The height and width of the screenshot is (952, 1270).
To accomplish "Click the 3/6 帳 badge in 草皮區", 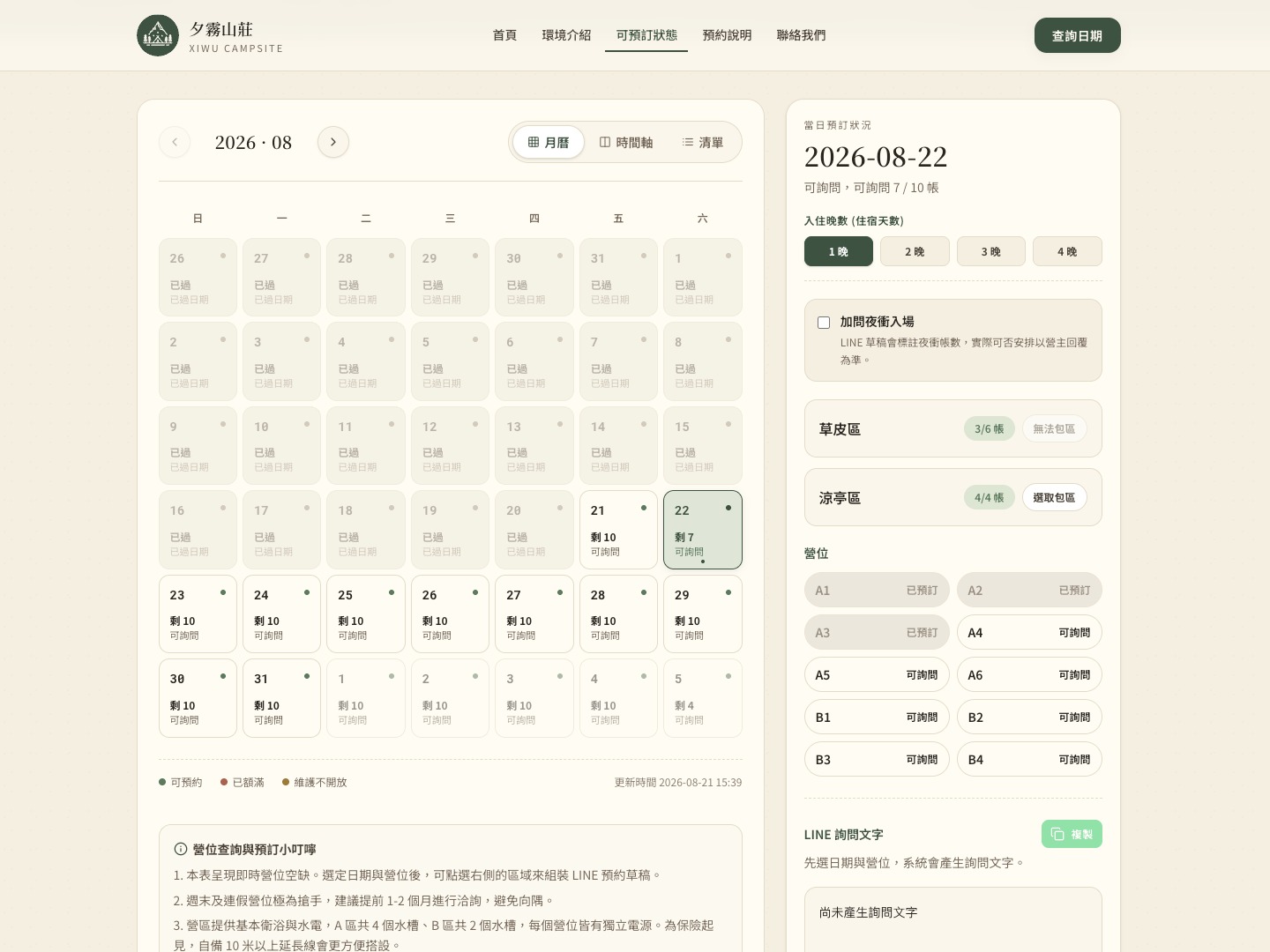I will [x=989, y=428].
